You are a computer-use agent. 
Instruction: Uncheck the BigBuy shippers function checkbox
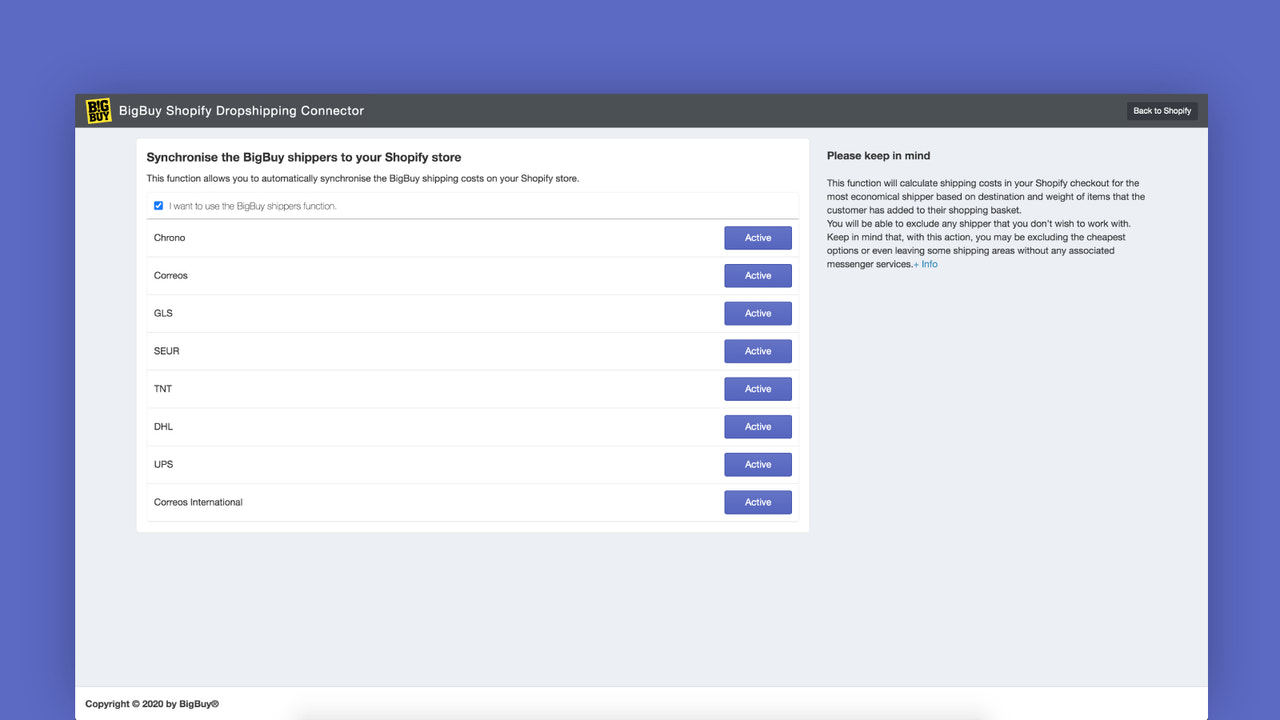158,205
